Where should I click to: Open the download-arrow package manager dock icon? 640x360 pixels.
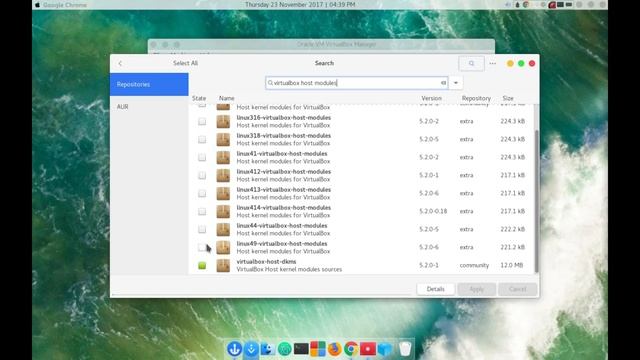coord(251,349)
